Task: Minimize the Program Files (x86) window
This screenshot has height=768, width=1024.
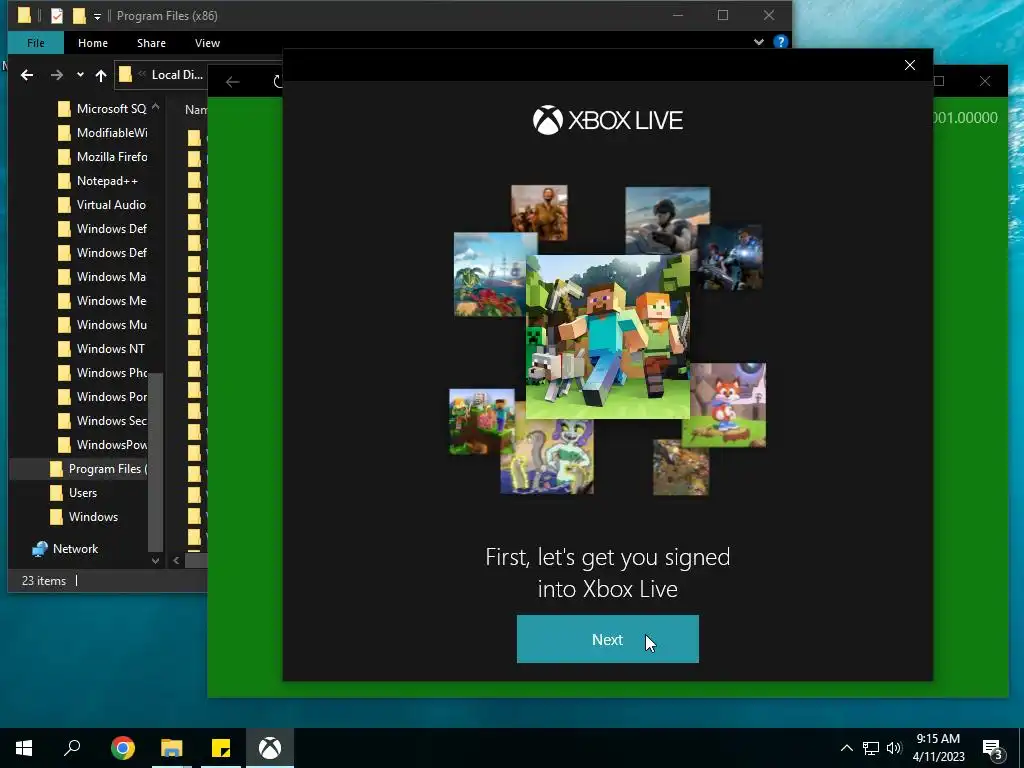Action: pos(678,15)
